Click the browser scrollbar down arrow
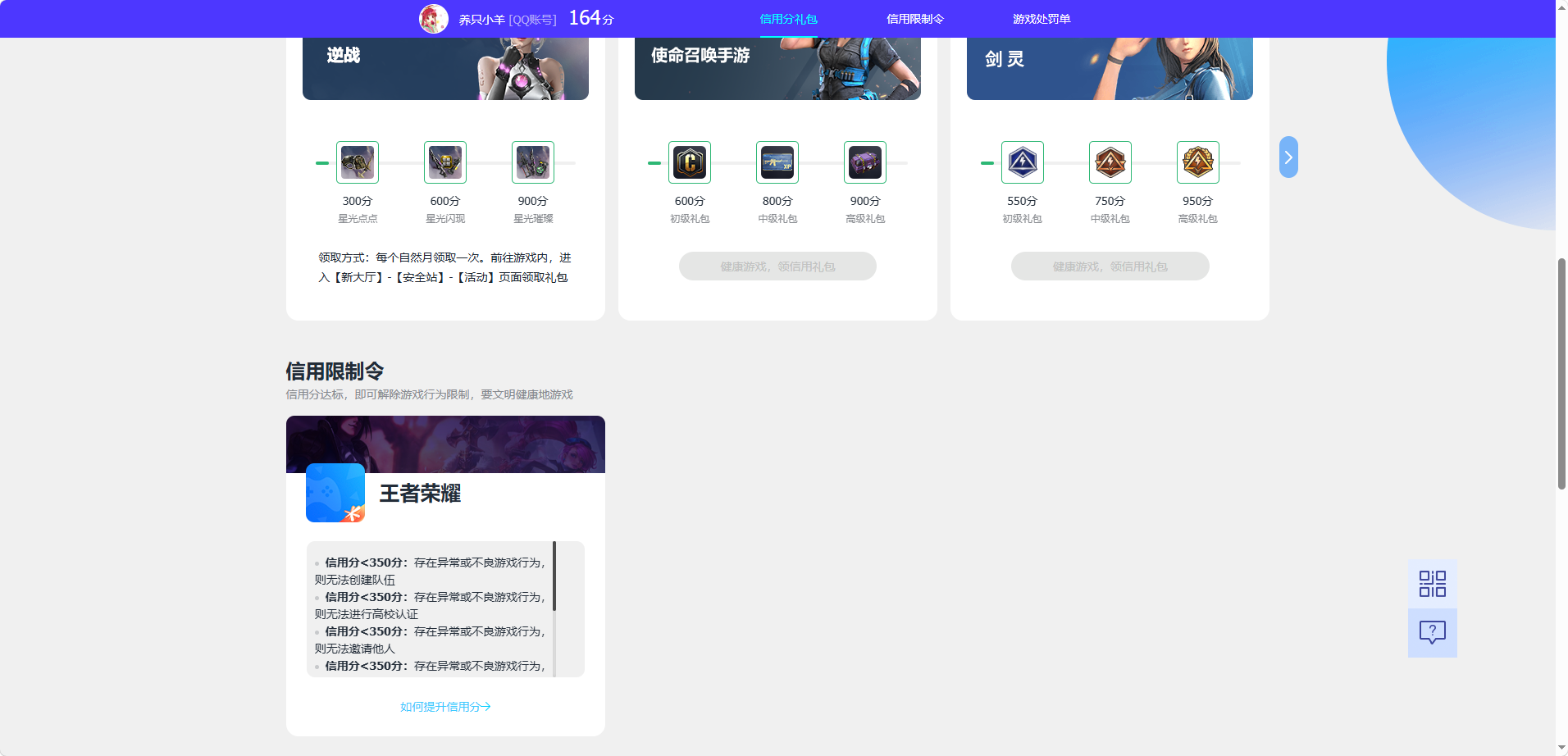The height and width of the screenshot is (756, 1568). [1561, 749]
